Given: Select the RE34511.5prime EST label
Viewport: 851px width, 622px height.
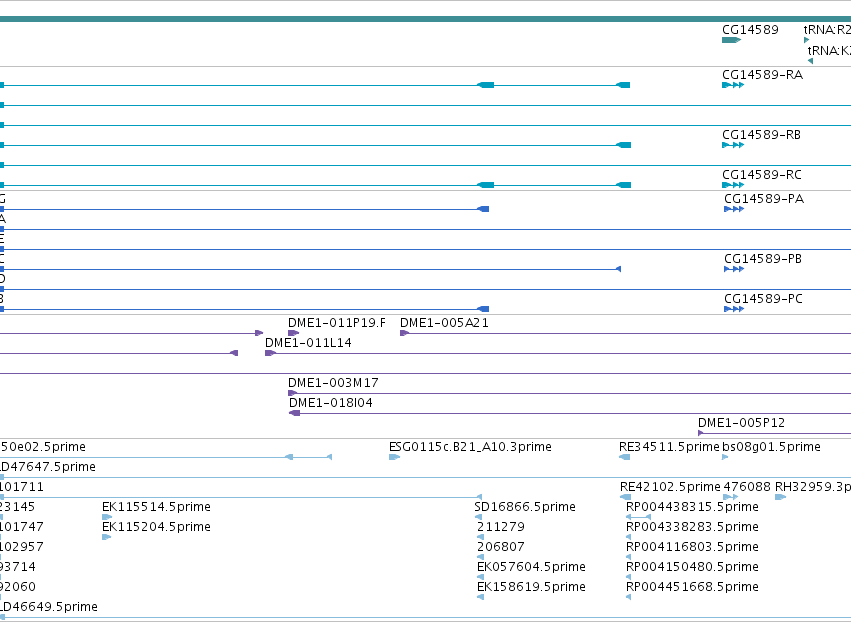Looking at the screenshot, I should pyautogui.click(x=669, y=447).
